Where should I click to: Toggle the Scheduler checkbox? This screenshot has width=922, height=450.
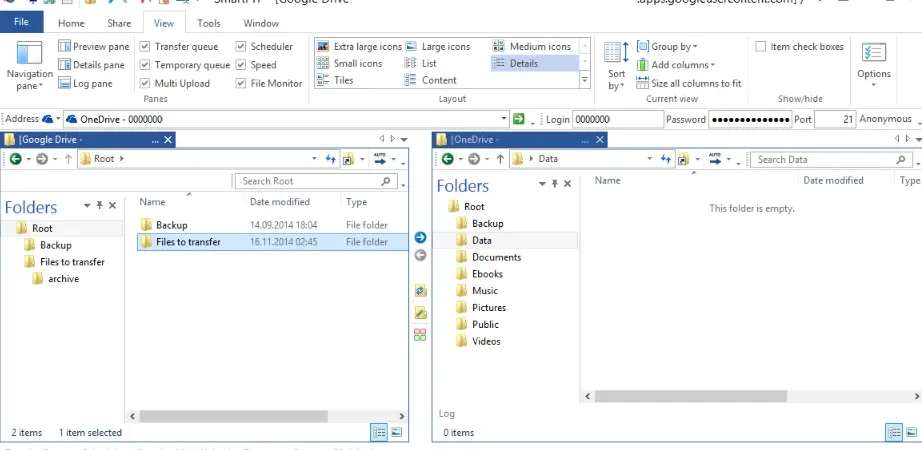(240, 46)
